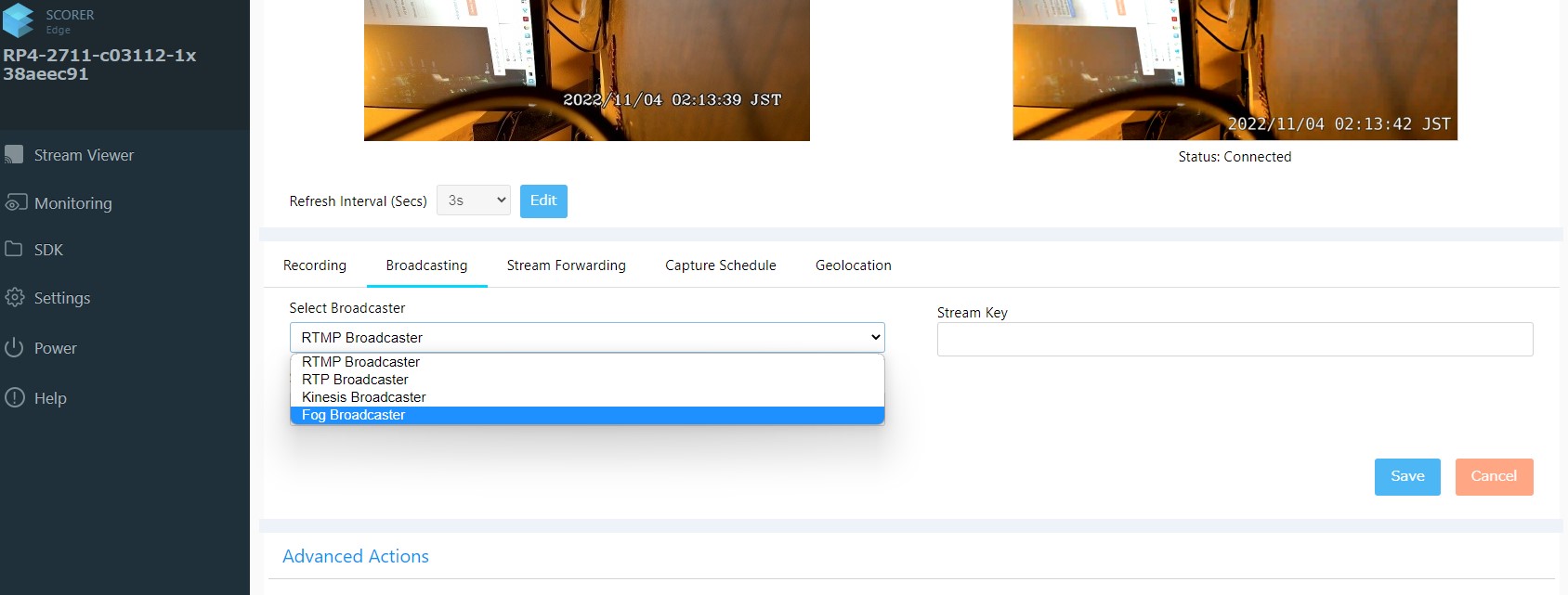
Task: Click the Power icon in sidebar
Action: [x=14, y=348]
